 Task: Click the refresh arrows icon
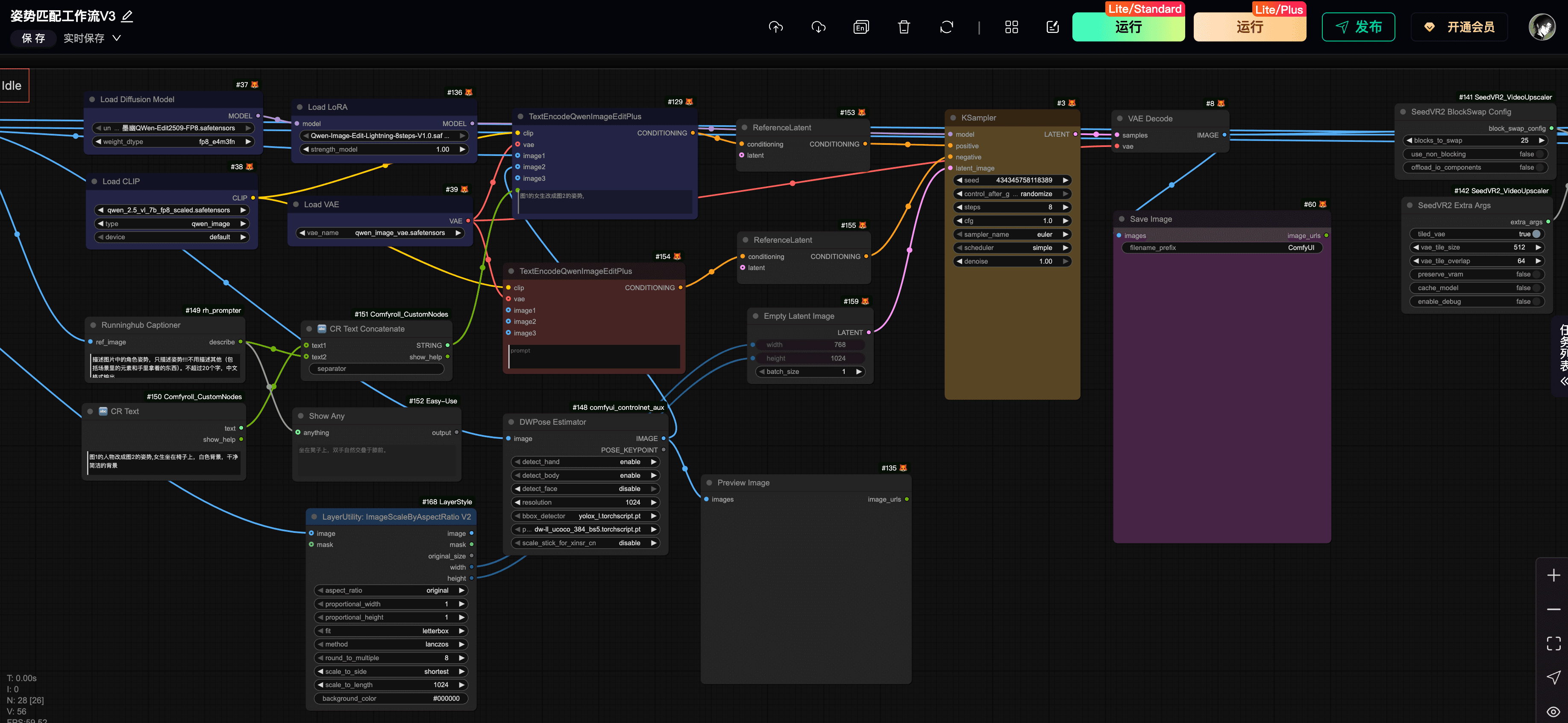(x=946, y=27)
